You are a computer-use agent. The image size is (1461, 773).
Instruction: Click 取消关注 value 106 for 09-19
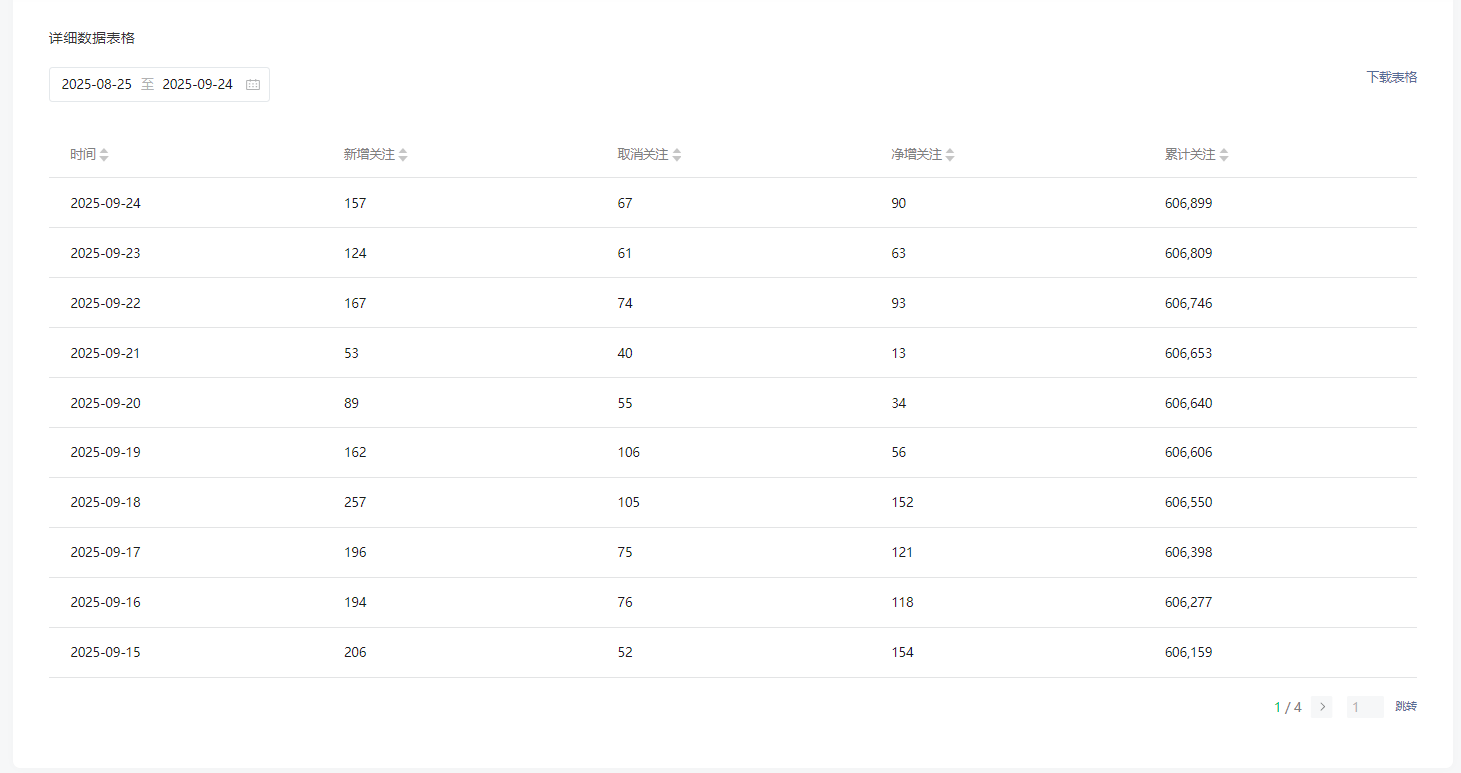coord(628,452)
